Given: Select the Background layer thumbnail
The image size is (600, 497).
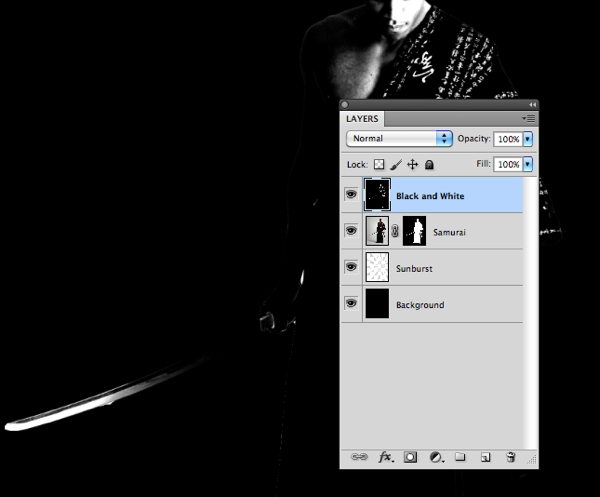Looking at the screenshot, I should click(x=377, y=303).
